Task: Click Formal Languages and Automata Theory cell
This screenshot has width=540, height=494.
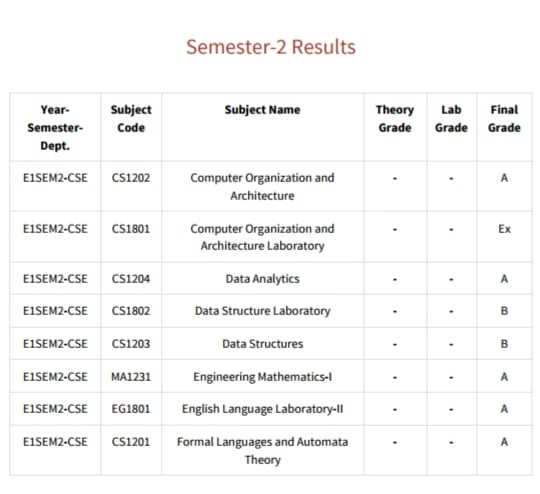Action: point(262,451)
